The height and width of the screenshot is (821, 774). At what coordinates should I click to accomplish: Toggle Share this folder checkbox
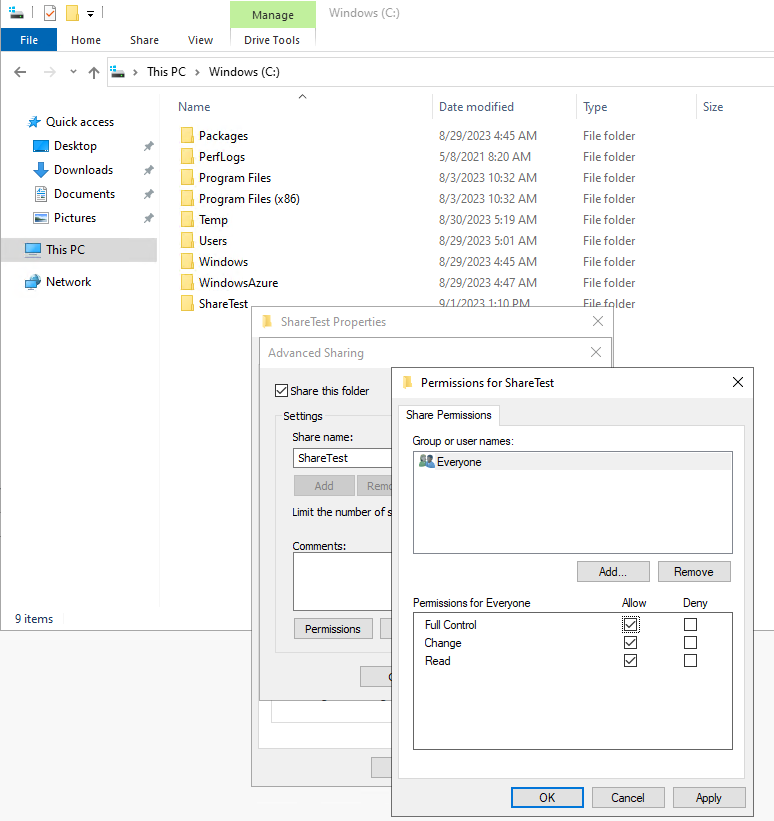pos(281,391)
